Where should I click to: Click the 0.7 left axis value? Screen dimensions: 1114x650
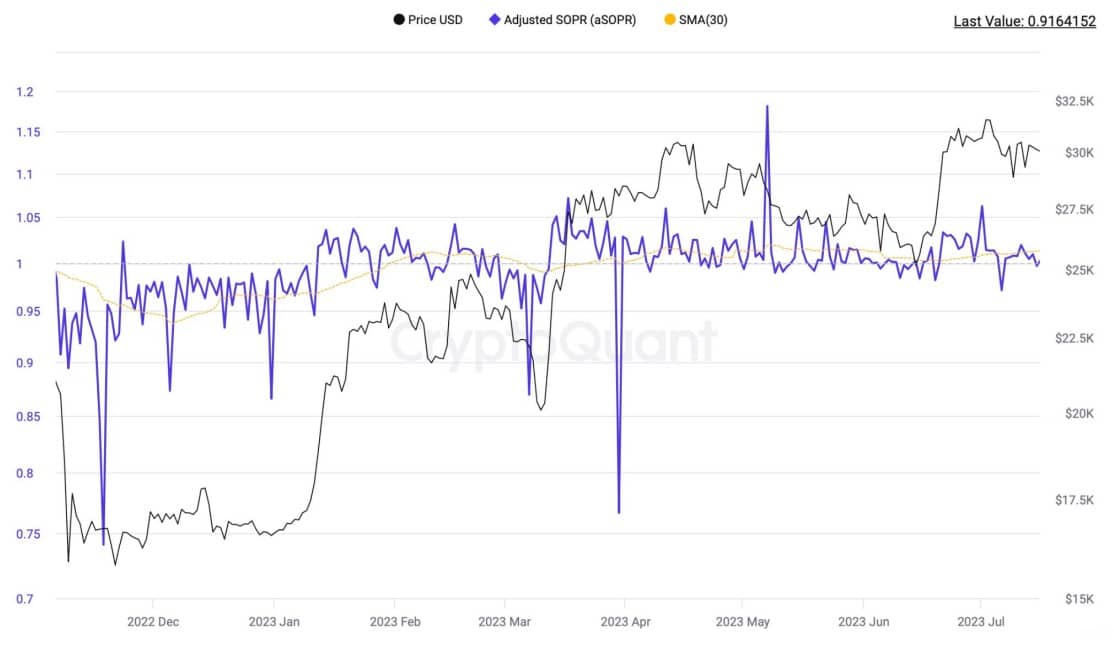click(x=24, y=599)
